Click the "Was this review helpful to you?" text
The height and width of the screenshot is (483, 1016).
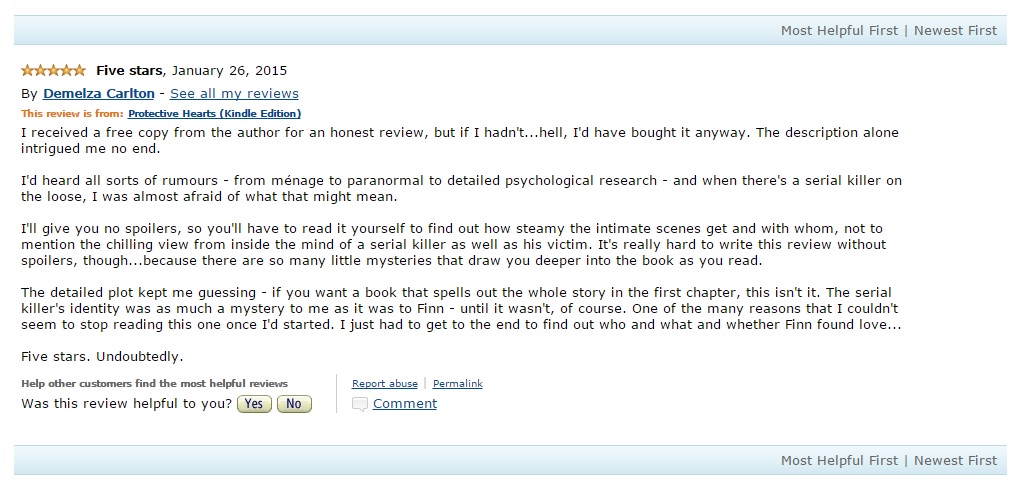click(x=127, y=404)
